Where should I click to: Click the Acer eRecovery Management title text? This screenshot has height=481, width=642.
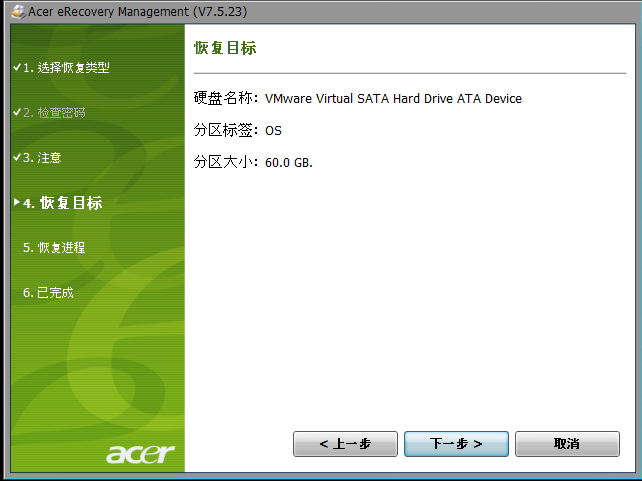(x=138, y=11)
